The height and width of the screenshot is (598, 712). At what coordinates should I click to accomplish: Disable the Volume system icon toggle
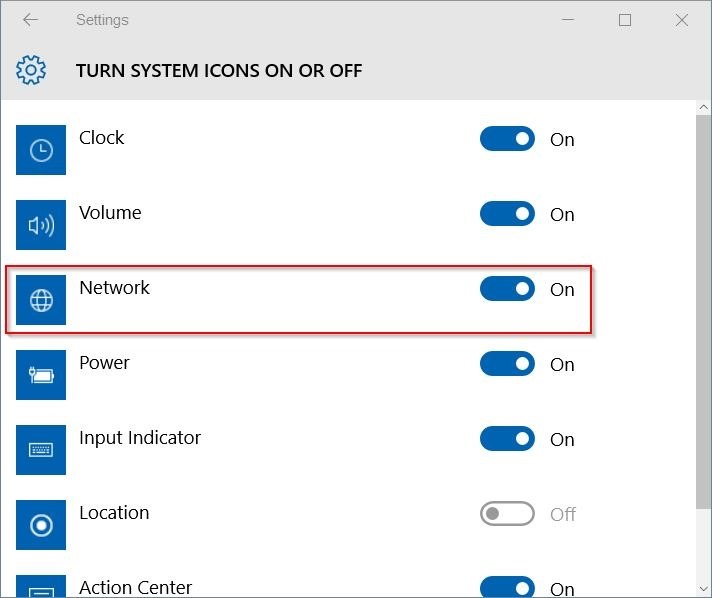click(x=507, y=214)
